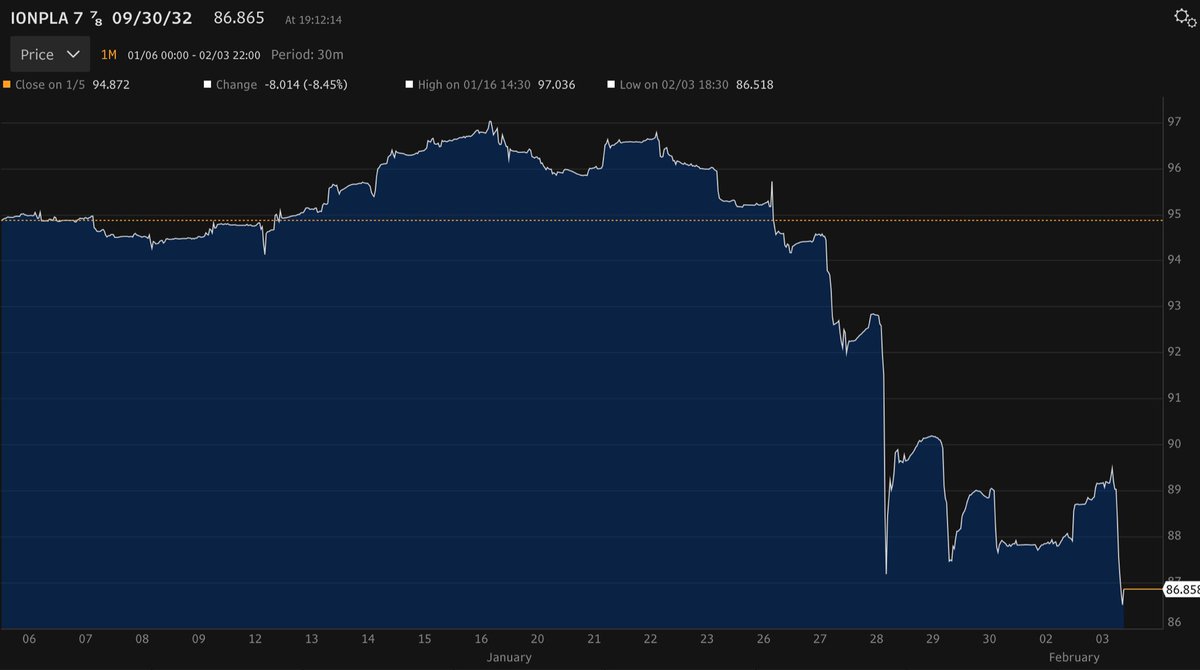Click the 92 price axis label

click(x=1175, y=352)
